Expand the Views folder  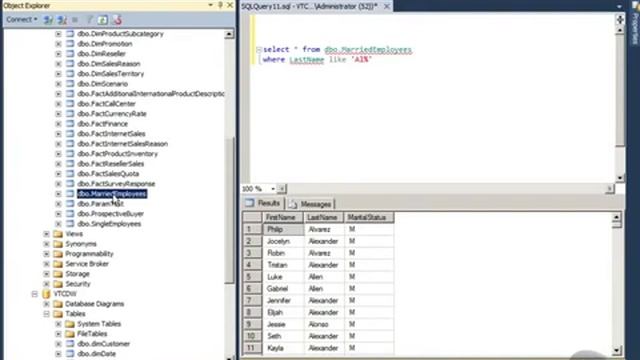click(47, 234)
